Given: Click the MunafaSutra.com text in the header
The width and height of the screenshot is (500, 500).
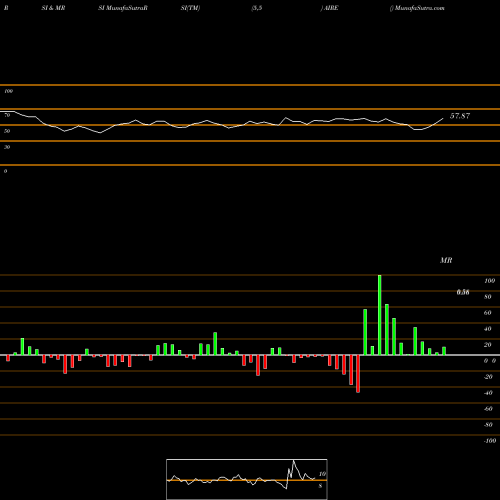Looking at the screenshot, I should click(419, 8).
